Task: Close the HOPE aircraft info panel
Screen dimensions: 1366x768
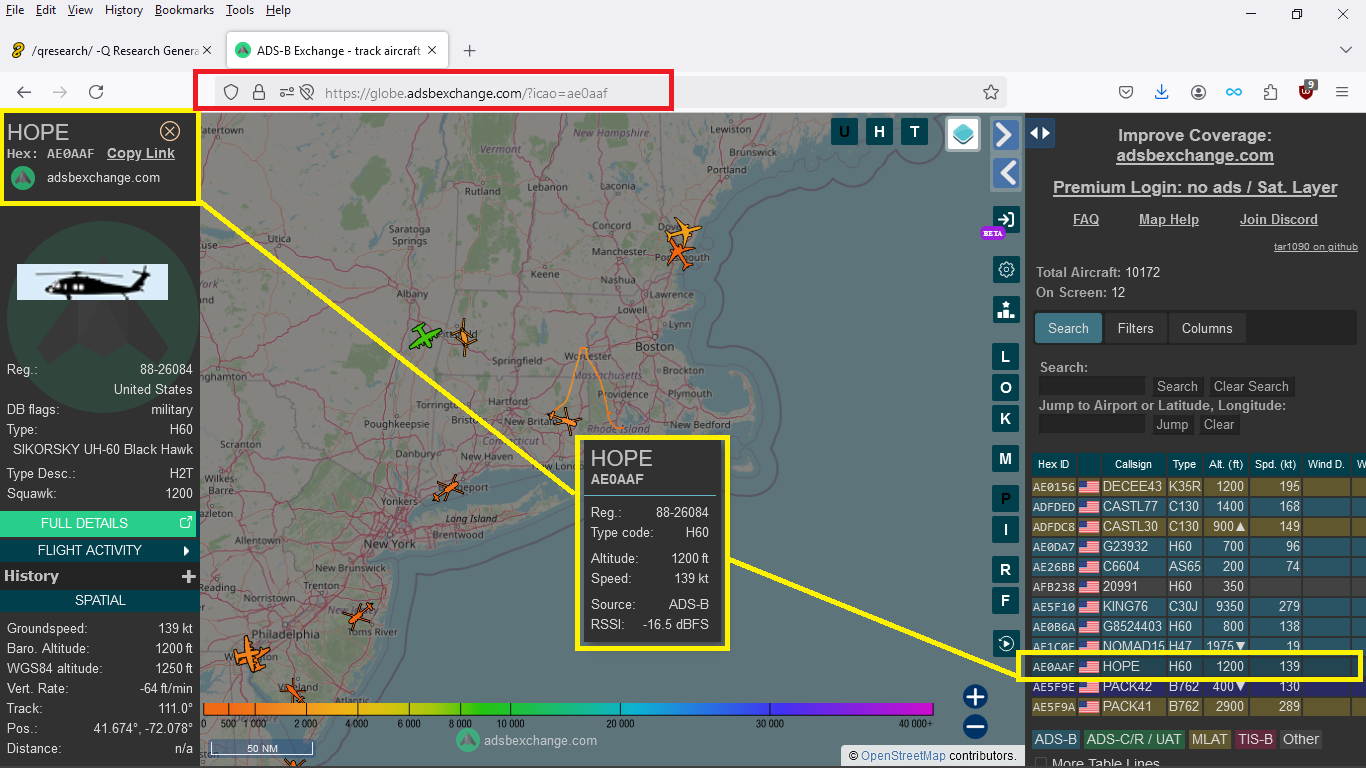Action: tap(170, 131)
